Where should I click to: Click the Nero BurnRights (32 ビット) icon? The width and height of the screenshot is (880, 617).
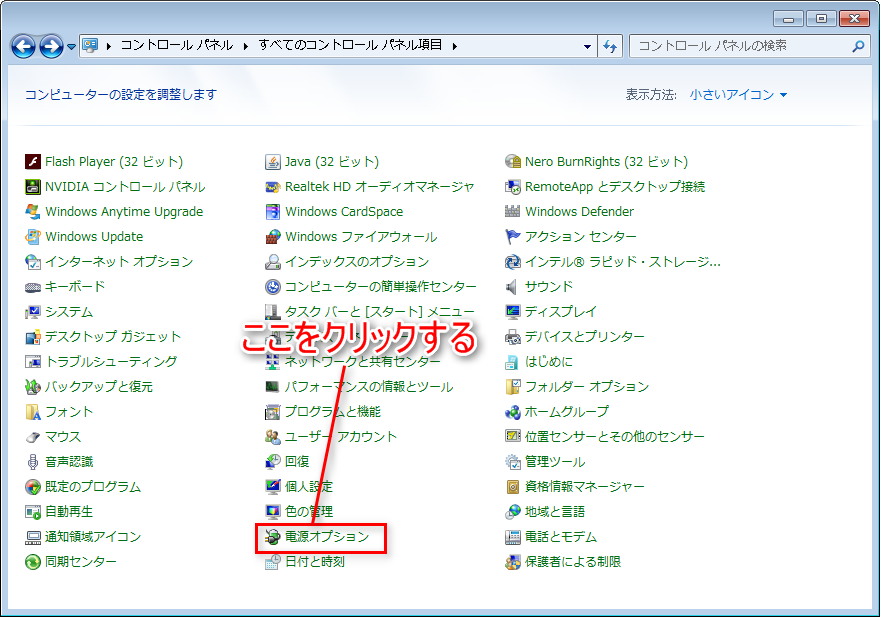tap(513, 162)
